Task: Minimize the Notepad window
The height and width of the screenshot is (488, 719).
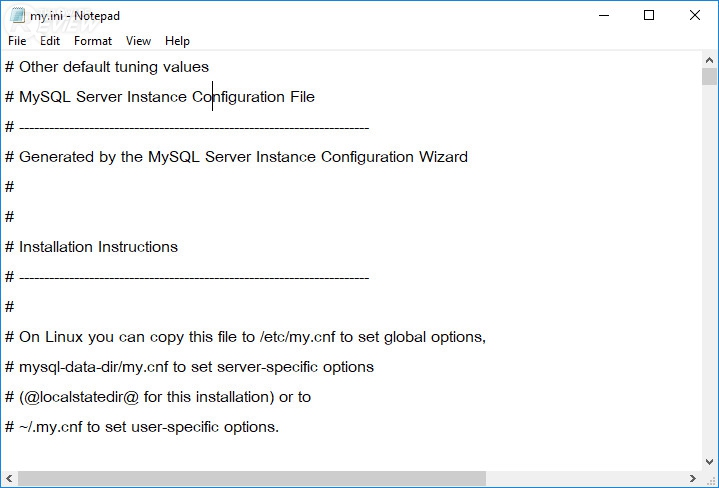Action: [x=603, y=15]
